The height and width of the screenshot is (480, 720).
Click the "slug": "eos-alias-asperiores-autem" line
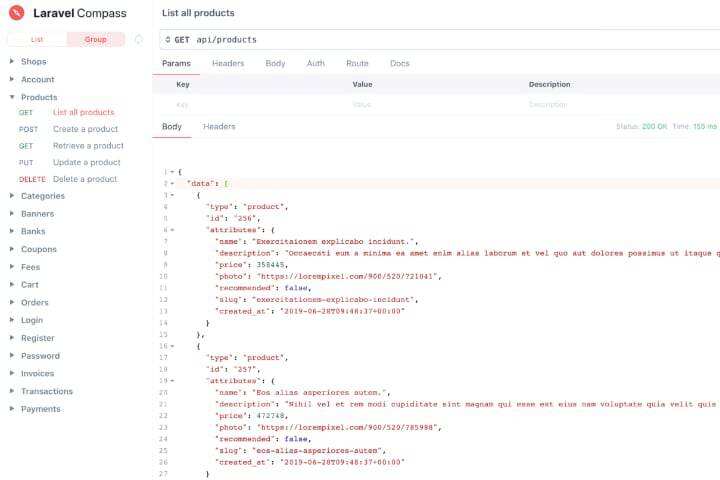click(300, 451)
